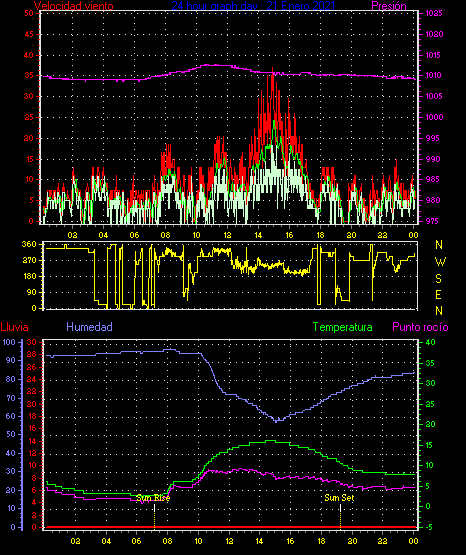The width and height of the screenshot is (466, 555).
Task: Click the 990 pressure axis value
Action: 434,159
